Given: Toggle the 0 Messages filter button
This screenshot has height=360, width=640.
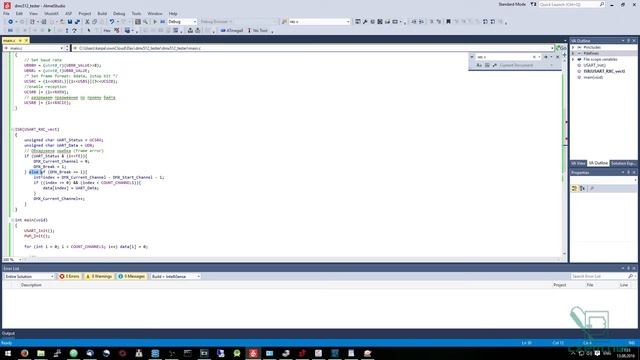Looking at the screenshot, I should [131, 276].
